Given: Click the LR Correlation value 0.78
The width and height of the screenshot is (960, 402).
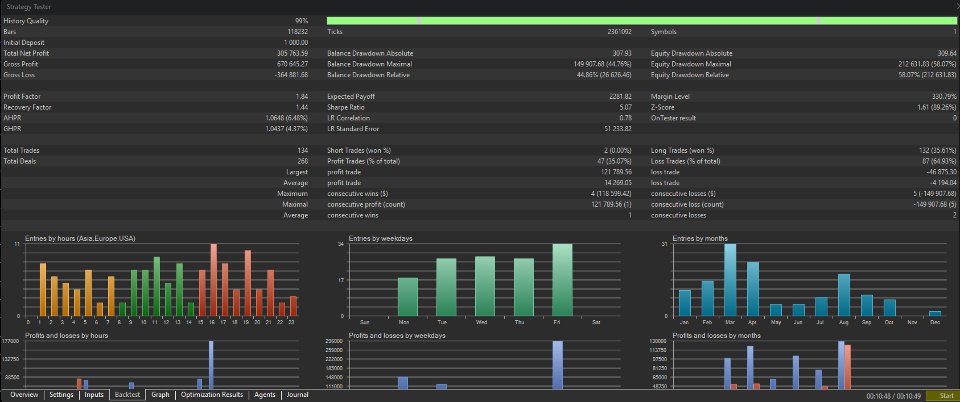Looking at the screenshot, I should click(626, 118).
